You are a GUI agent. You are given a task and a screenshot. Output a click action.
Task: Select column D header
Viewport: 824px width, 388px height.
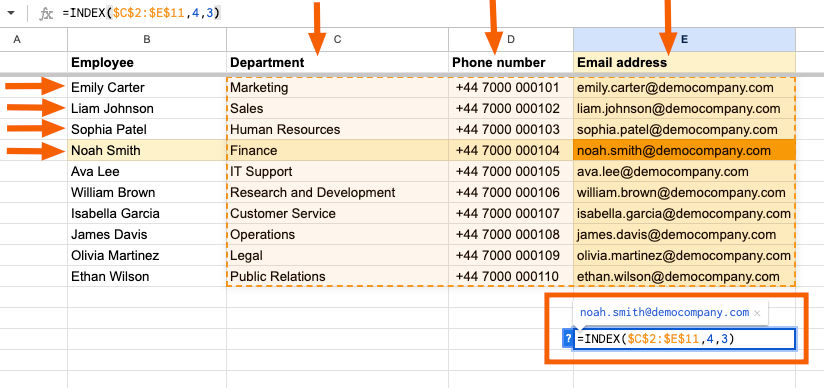pos(511,39)
